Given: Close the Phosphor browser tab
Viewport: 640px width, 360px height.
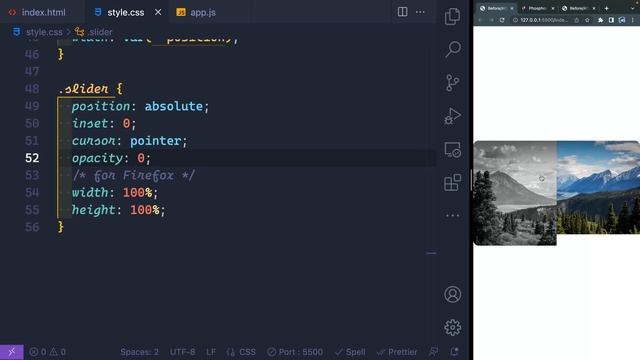Looking at the screenshot, I should pos(553,8).
